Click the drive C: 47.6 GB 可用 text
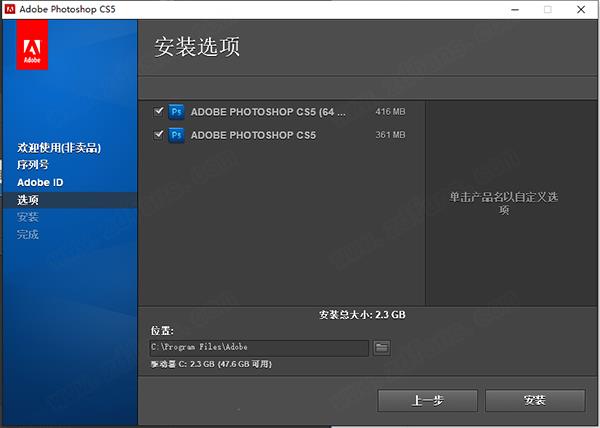600x428 pixels. (211, 364)
